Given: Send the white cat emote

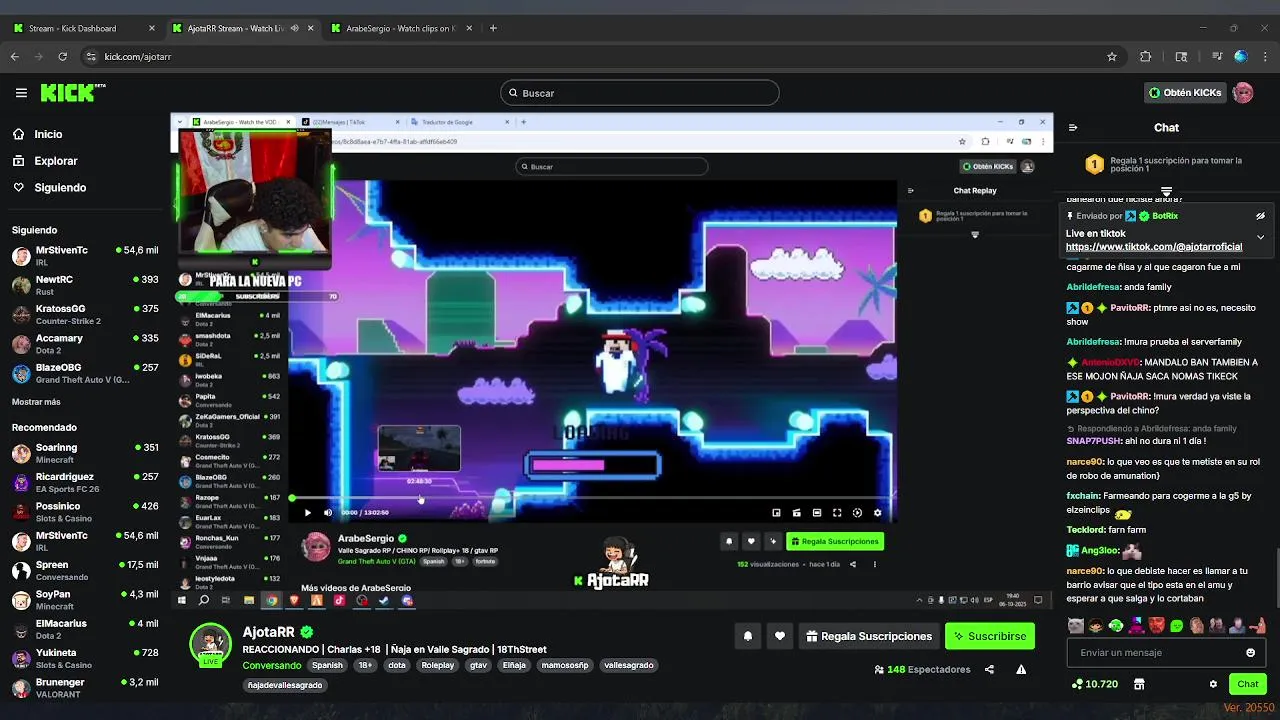Looking at the screenshot, I should (x=1076, y=626).
